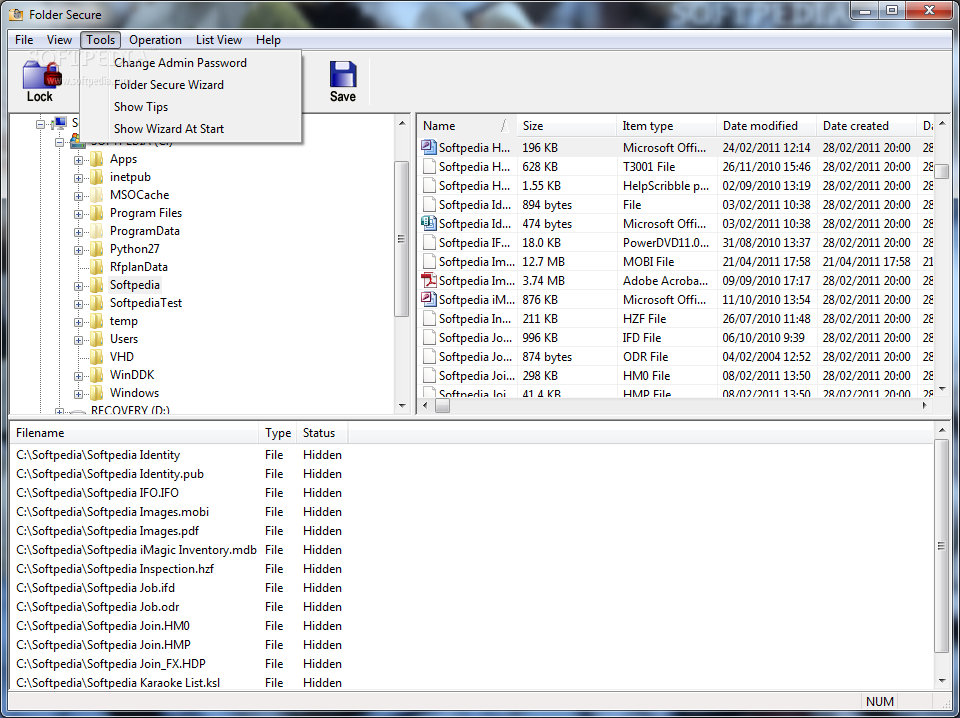Expand the inetpub folder node

pos(78,178)
